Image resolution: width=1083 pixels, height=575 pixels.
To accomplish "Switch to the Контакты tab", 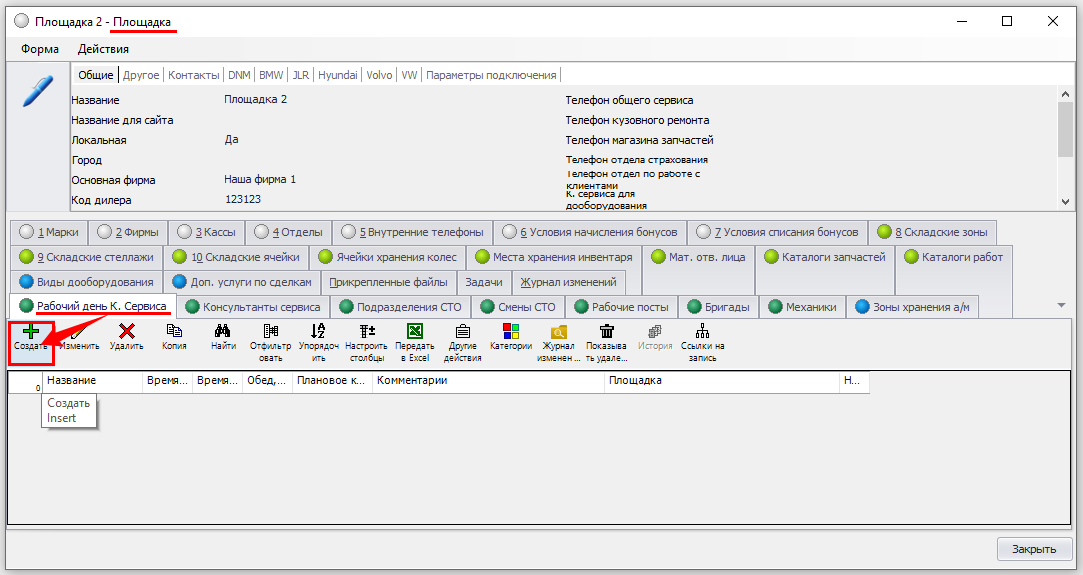I will tap(194, 75).
